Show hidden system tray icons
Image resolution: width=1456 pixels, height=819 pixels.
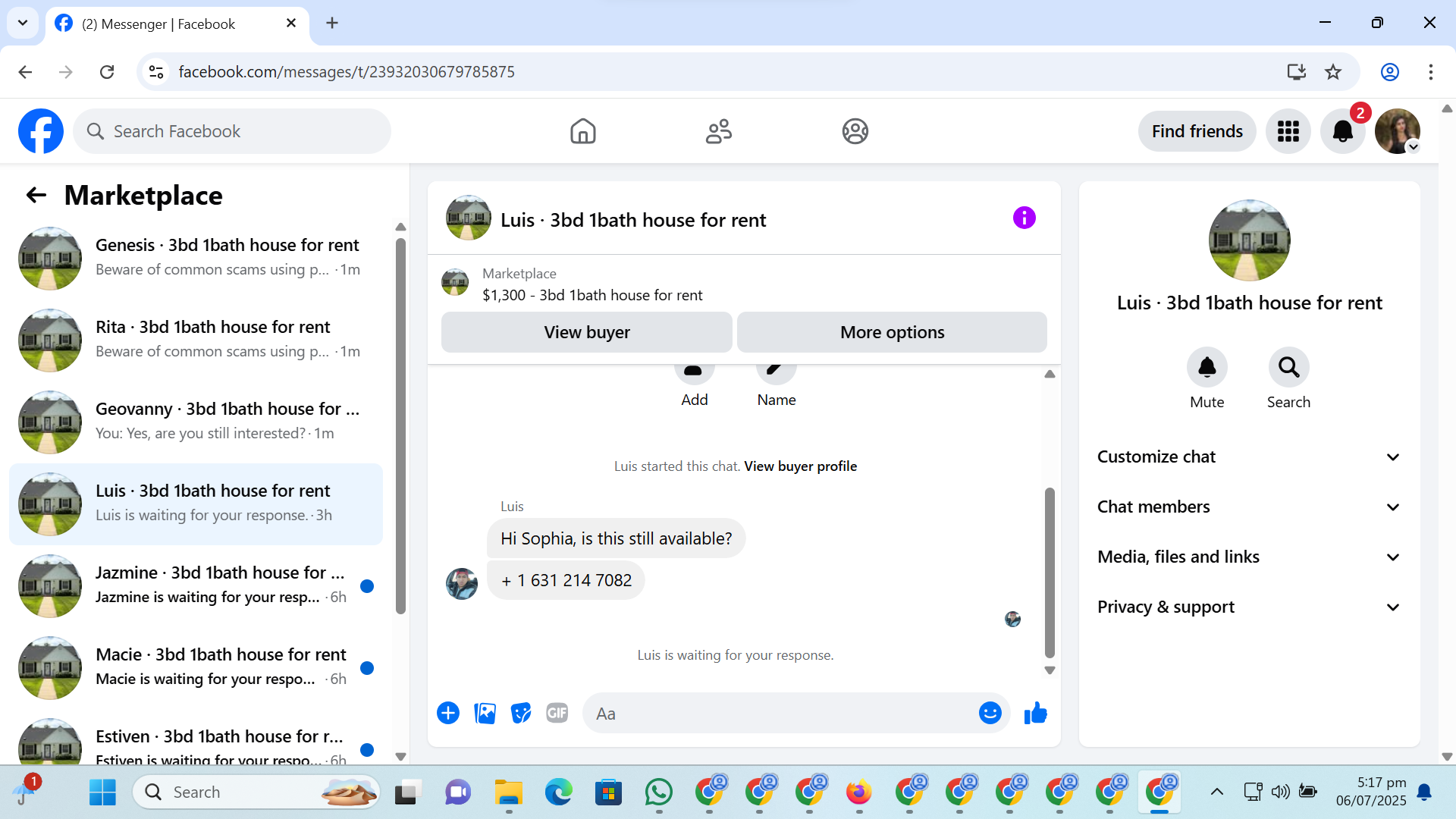(1216, 792)
